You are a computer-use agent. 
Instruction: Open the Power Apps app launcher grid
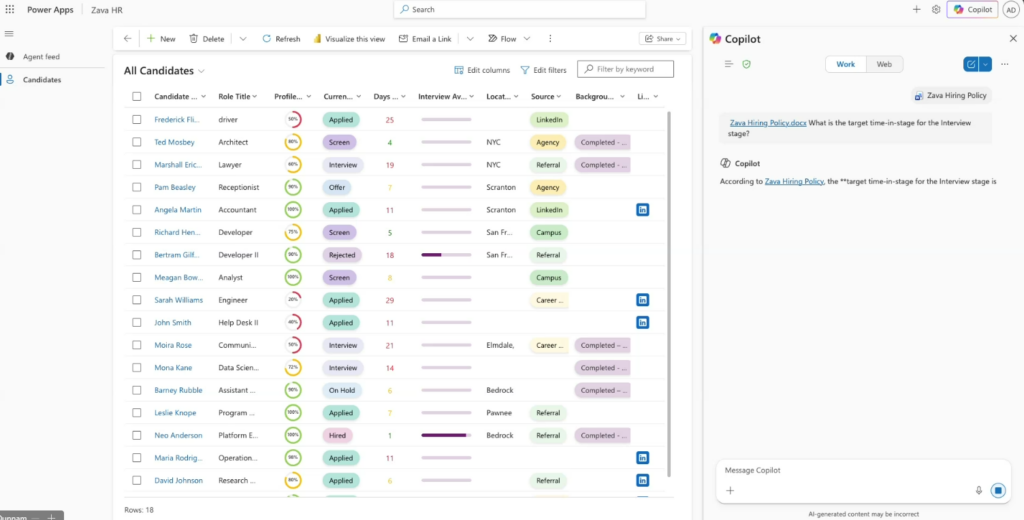point(9,9)
